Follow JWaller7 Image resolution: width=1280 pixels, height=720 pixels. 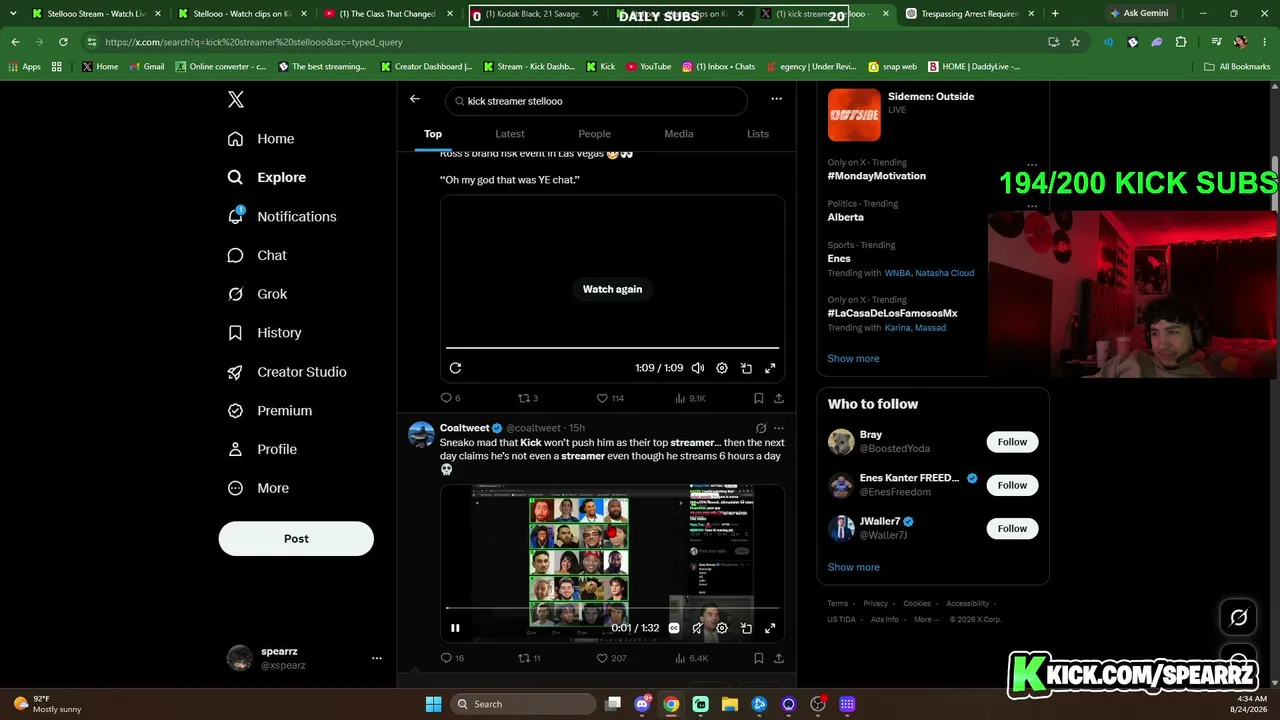click(1012, 528)
